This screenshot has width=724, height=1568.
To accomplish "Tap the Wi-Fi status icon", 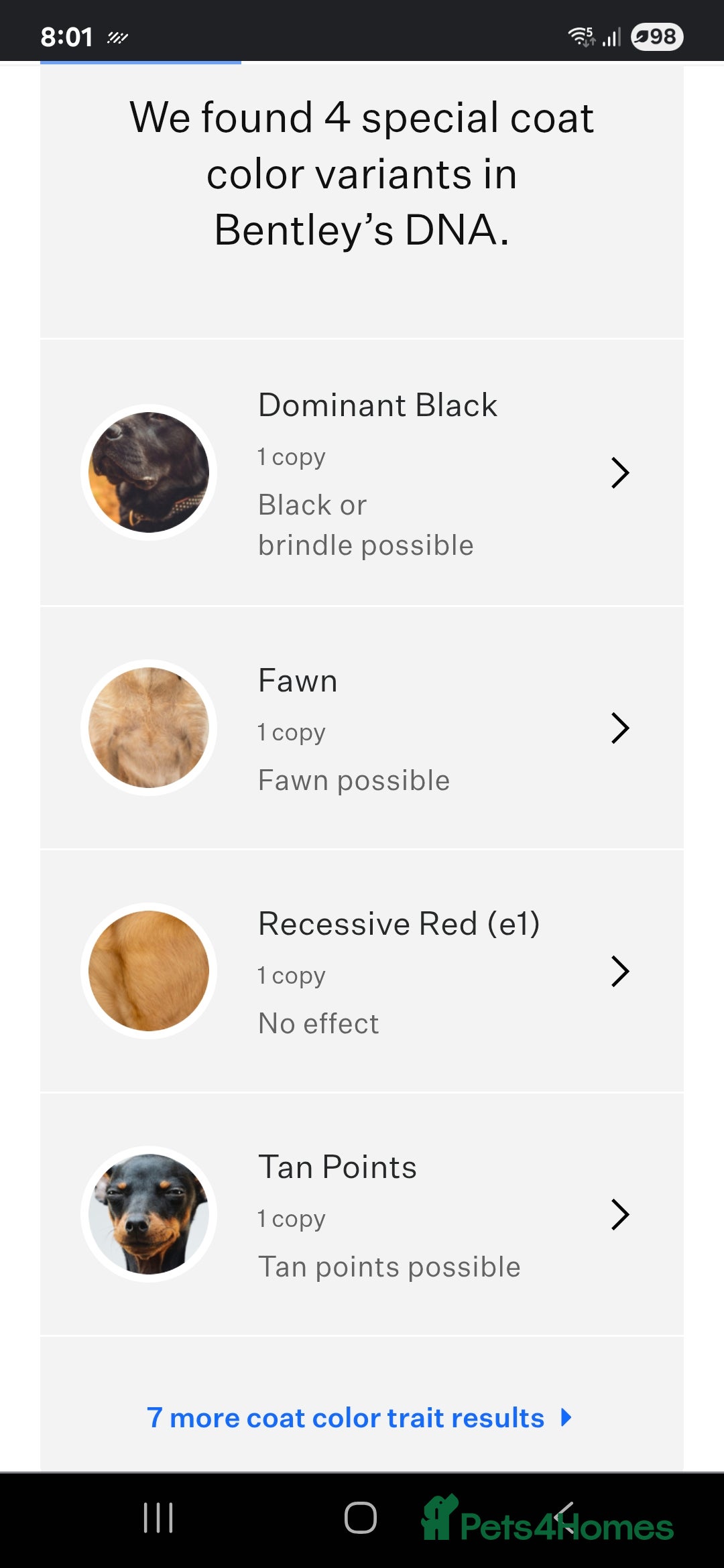I will [x=581, y=36].
